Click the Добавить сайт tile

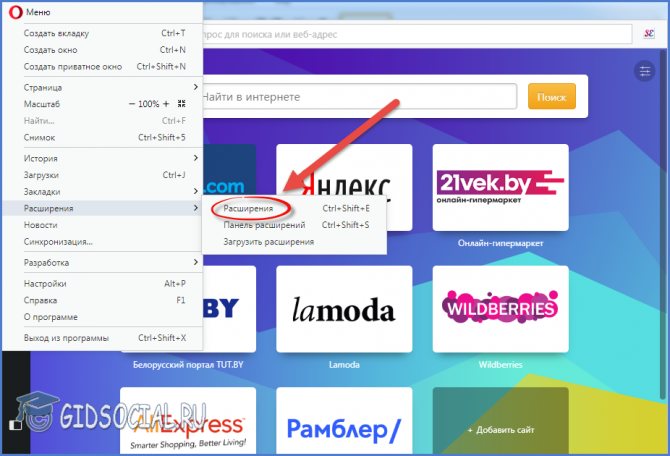coord(500,421)
